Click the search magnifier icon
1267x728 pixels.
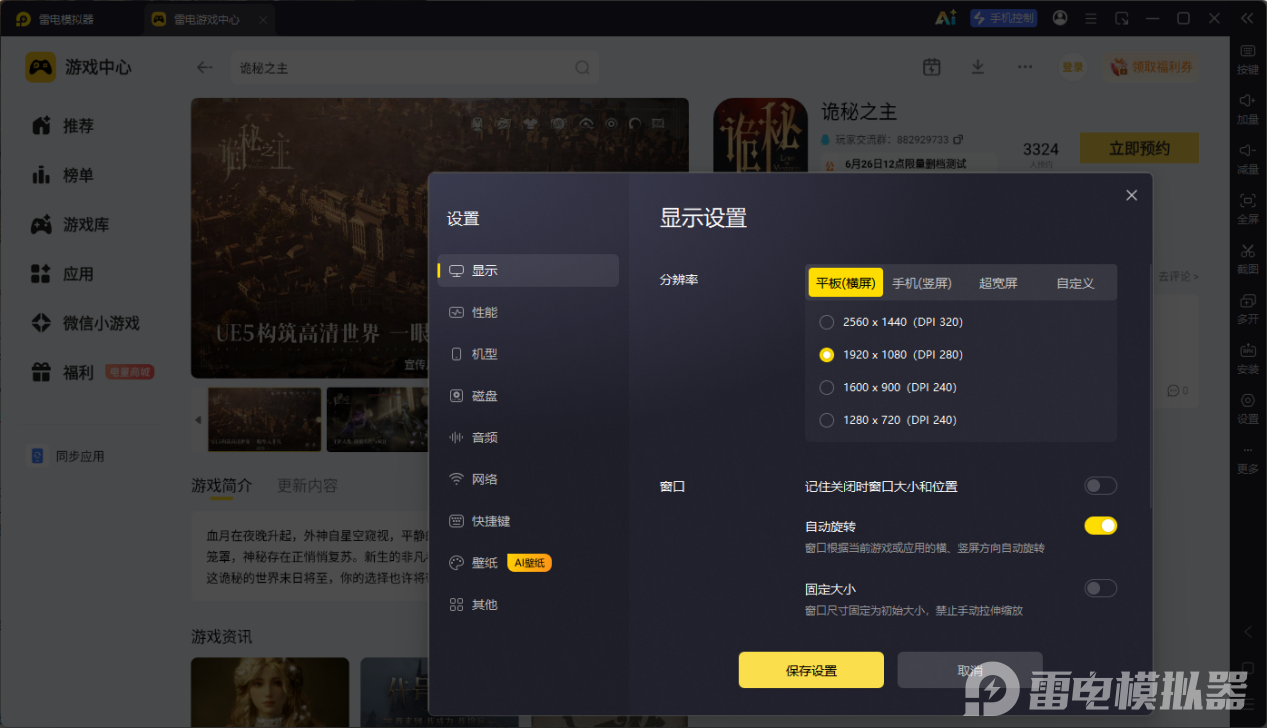[583, 68]
